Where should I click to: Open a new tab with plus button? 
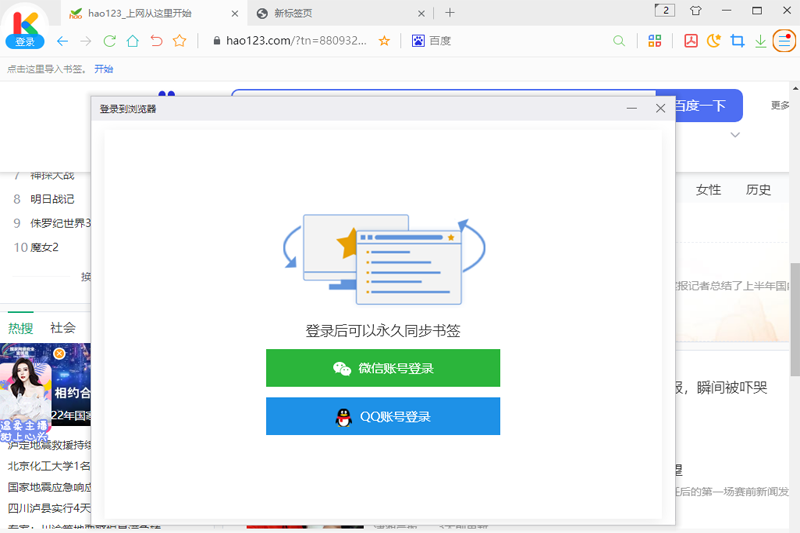click(449, 13)
